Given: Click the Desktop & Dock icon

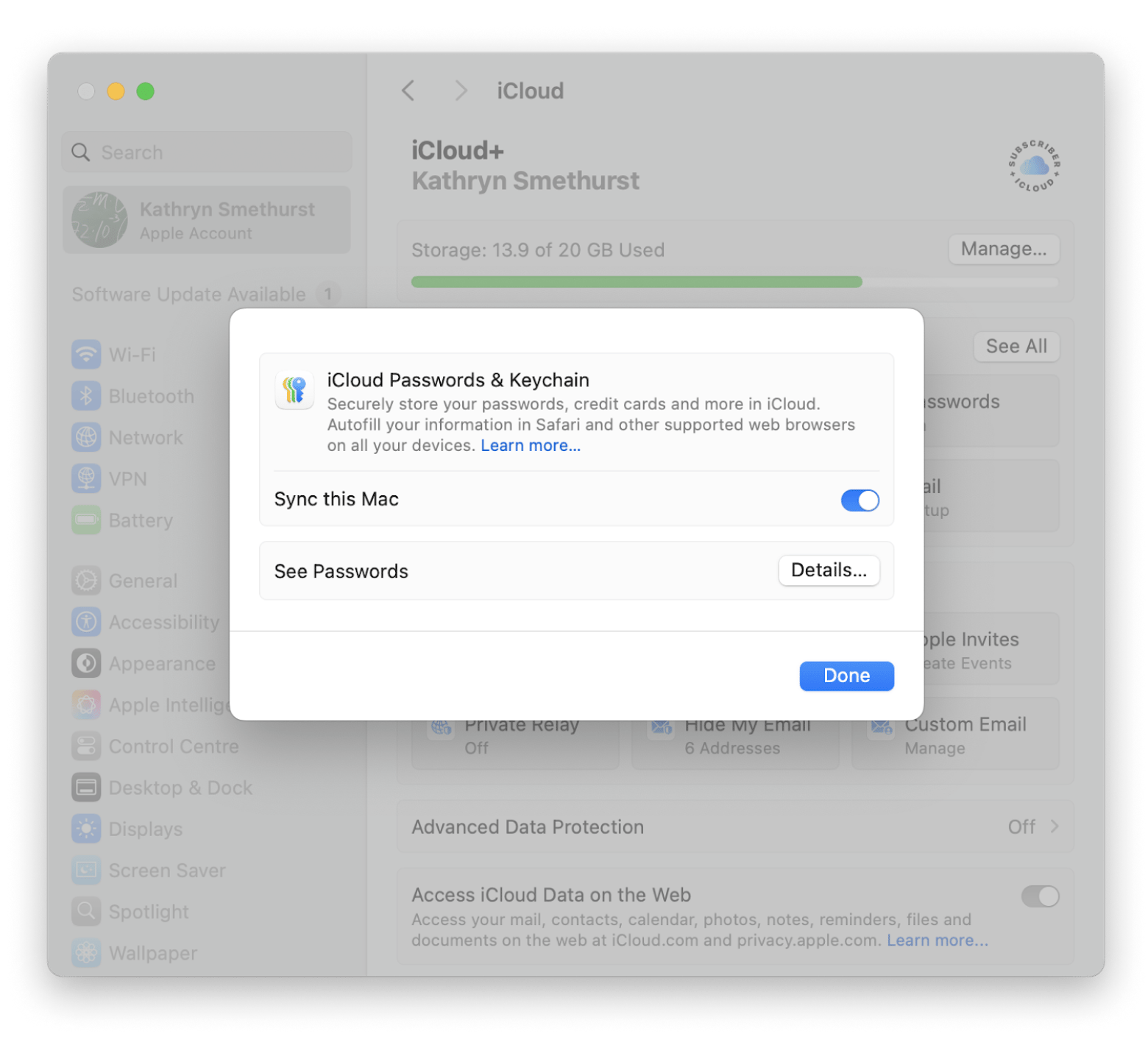Looking at the screenshot, I should 86,787.
